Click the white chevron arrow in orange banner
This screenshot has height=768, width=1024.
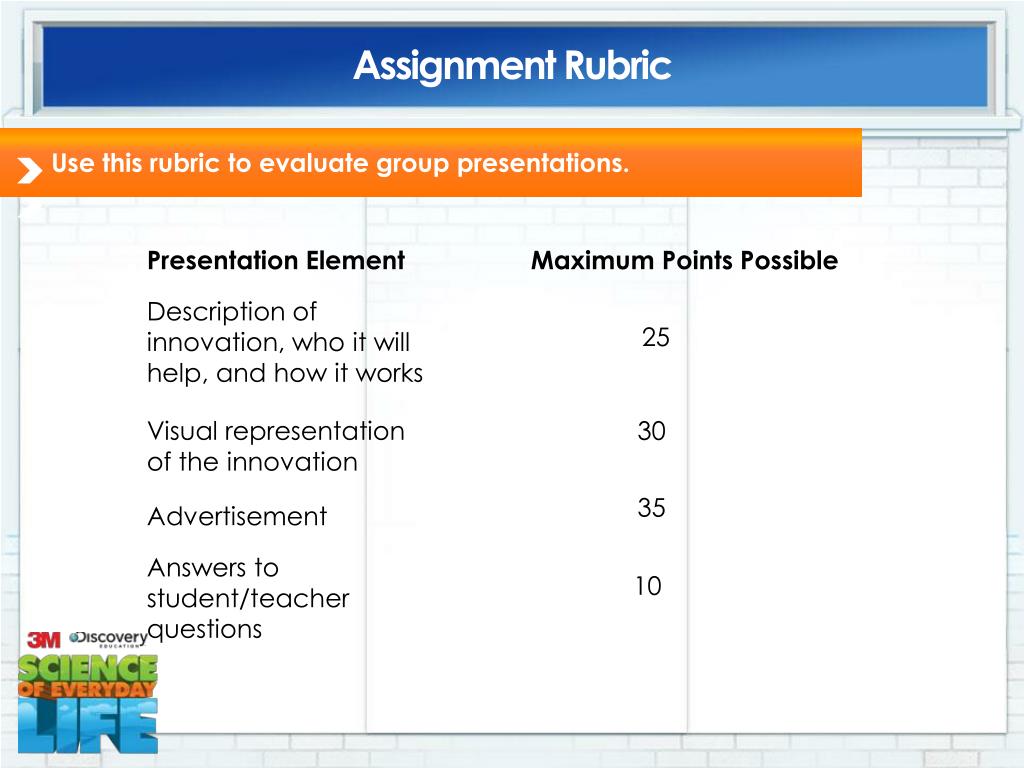click(x=29, y=170)
